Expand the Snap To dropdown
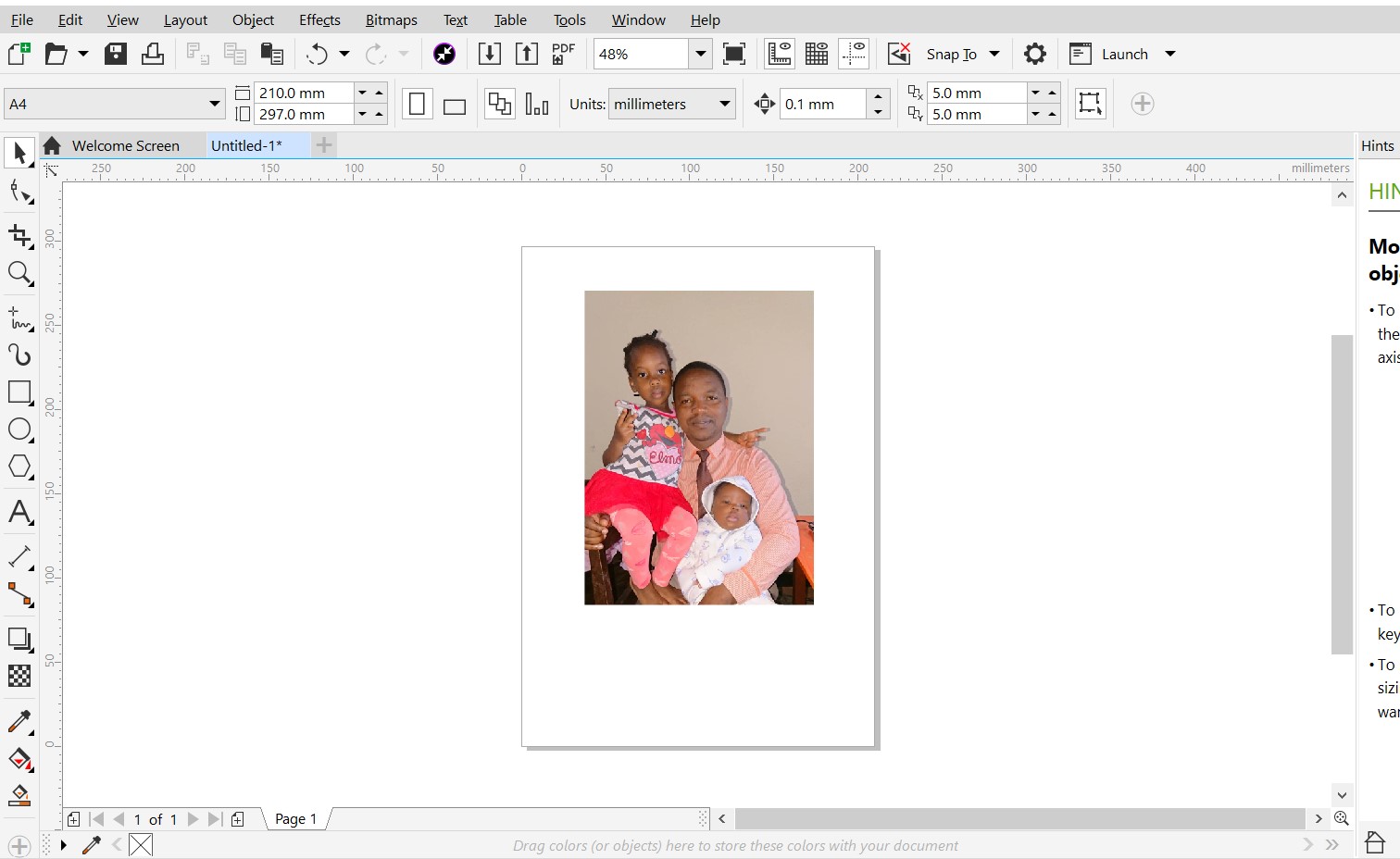The width and height of the screenshot is (1400, 859). 994,54
